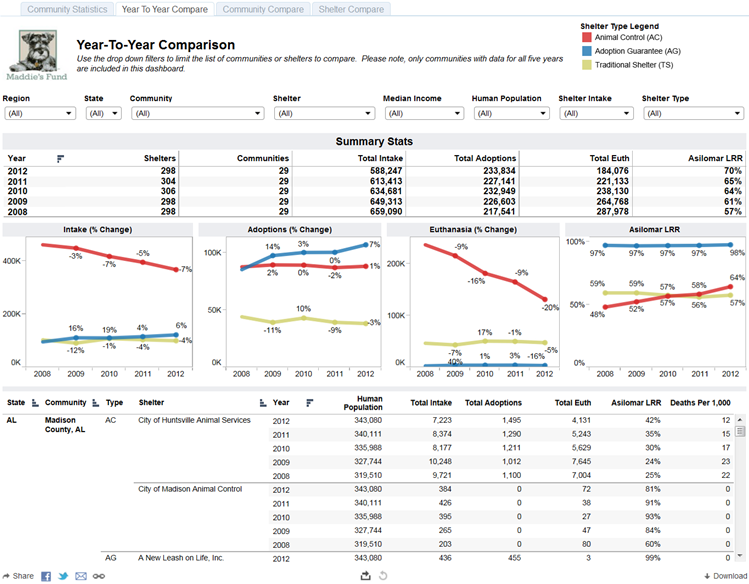This screenshot has height=584, width=749.
Task: Click the export icon in bottom toolbar
Action: pos(365,576)
